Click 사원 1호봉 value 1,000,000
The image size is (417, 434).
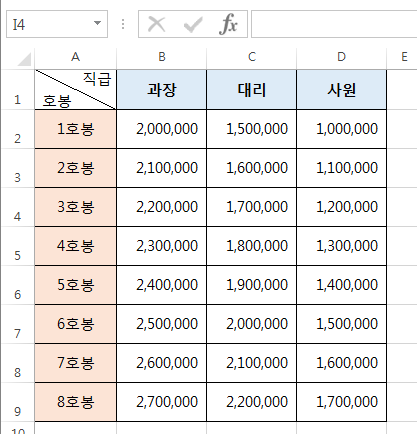pos(342,129)
